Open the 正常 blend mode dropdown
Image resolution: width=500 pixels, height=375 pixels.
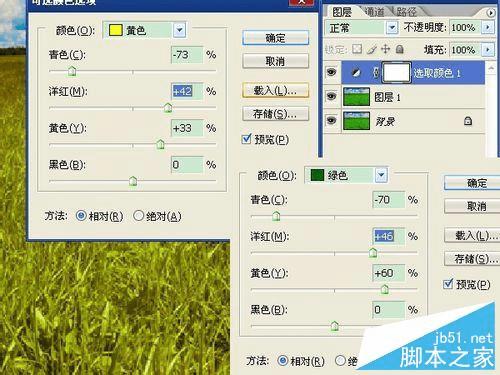[x=392, y=27]
